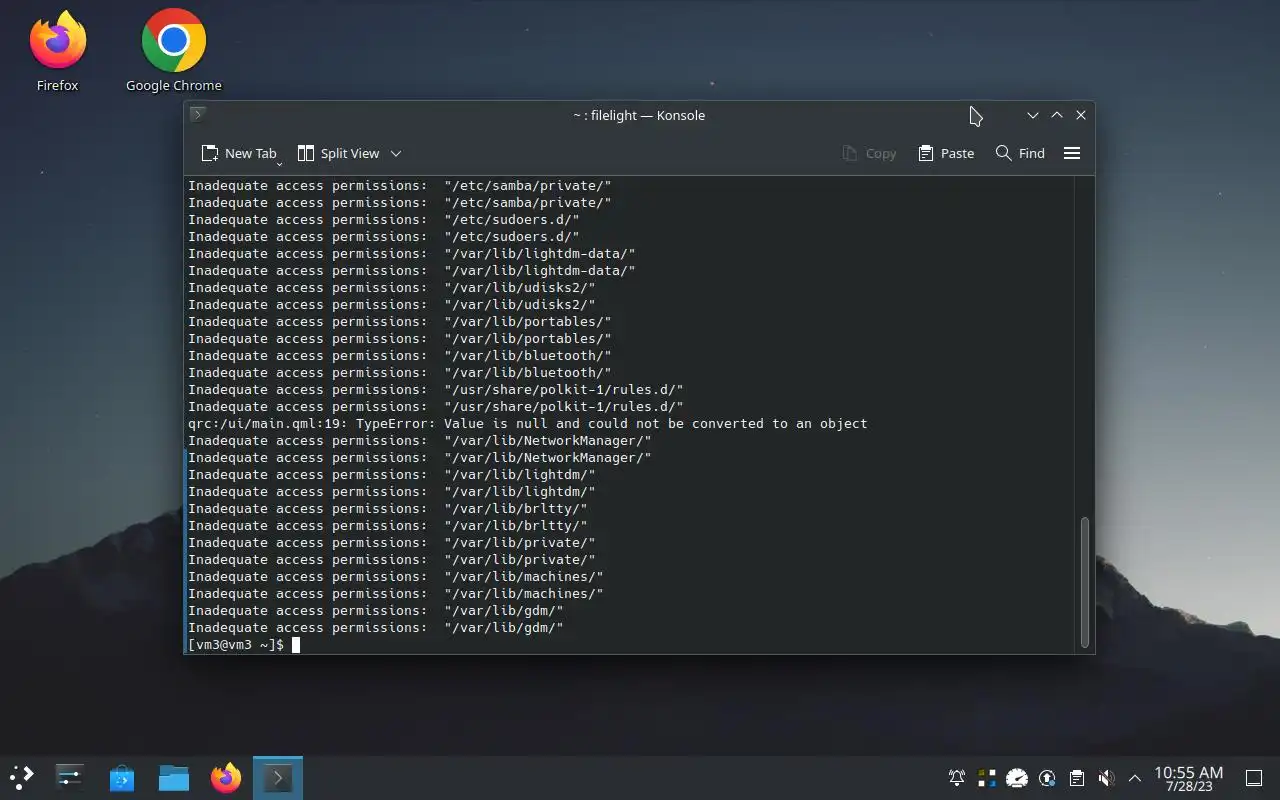Click the first "/var/lib/bluetooth/" line
Viewport: 1280px width, 800px height.
[x=400, y=356]
